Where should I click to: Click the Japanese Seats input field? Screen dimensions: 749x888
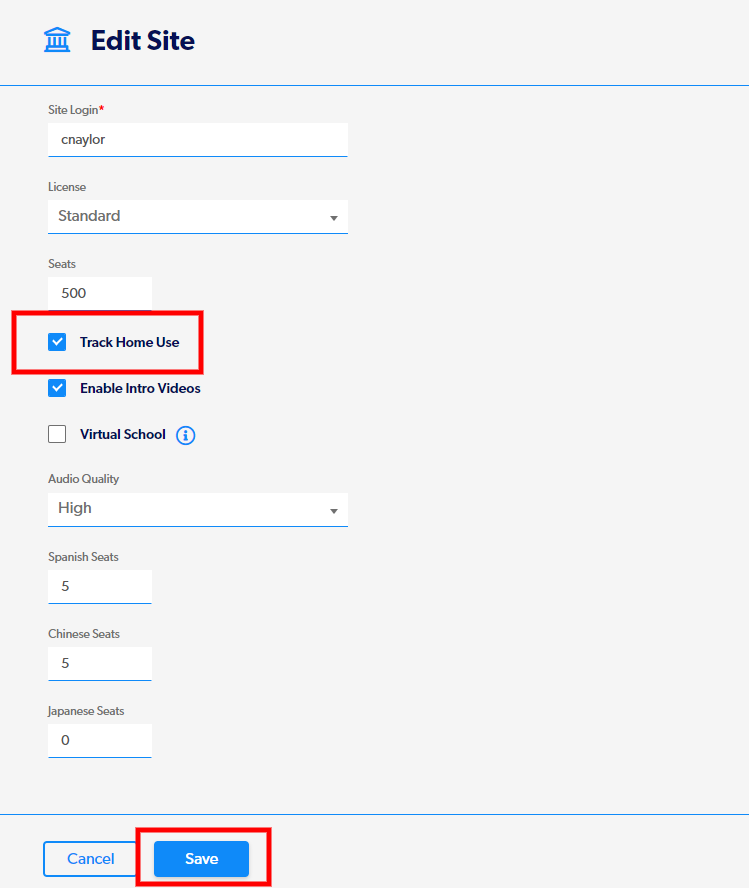click(100, 741)
